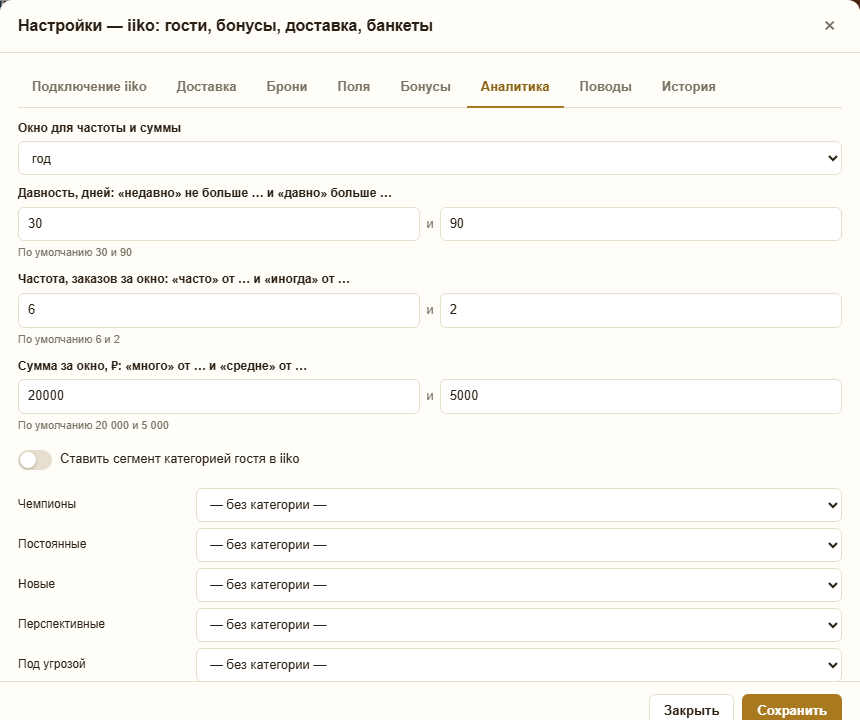Click the hint text "По умолчанию 6 и 2"

pos(69,339)
